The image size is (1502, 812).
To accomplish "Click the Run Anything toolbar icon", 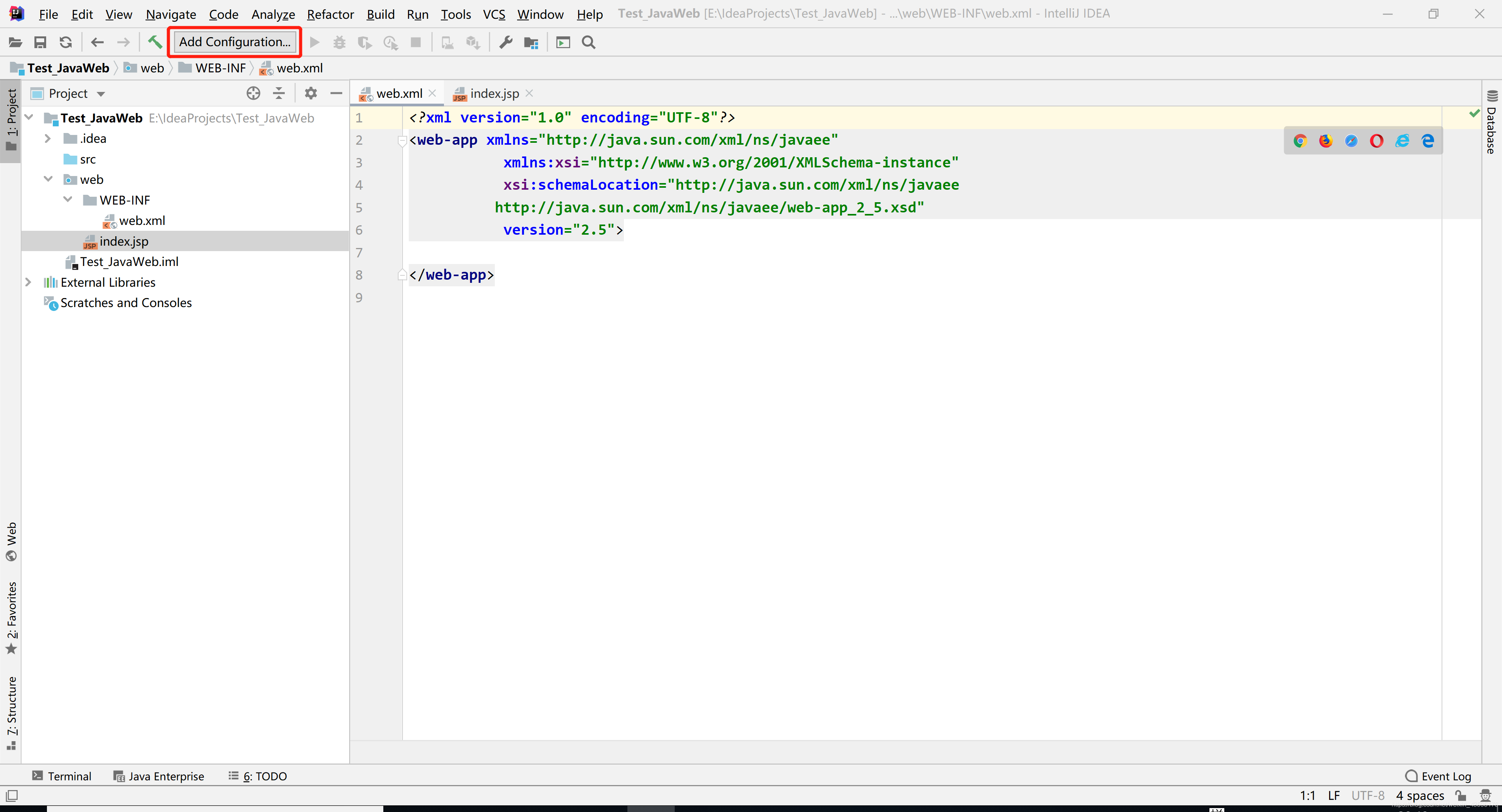I will 563,42.
